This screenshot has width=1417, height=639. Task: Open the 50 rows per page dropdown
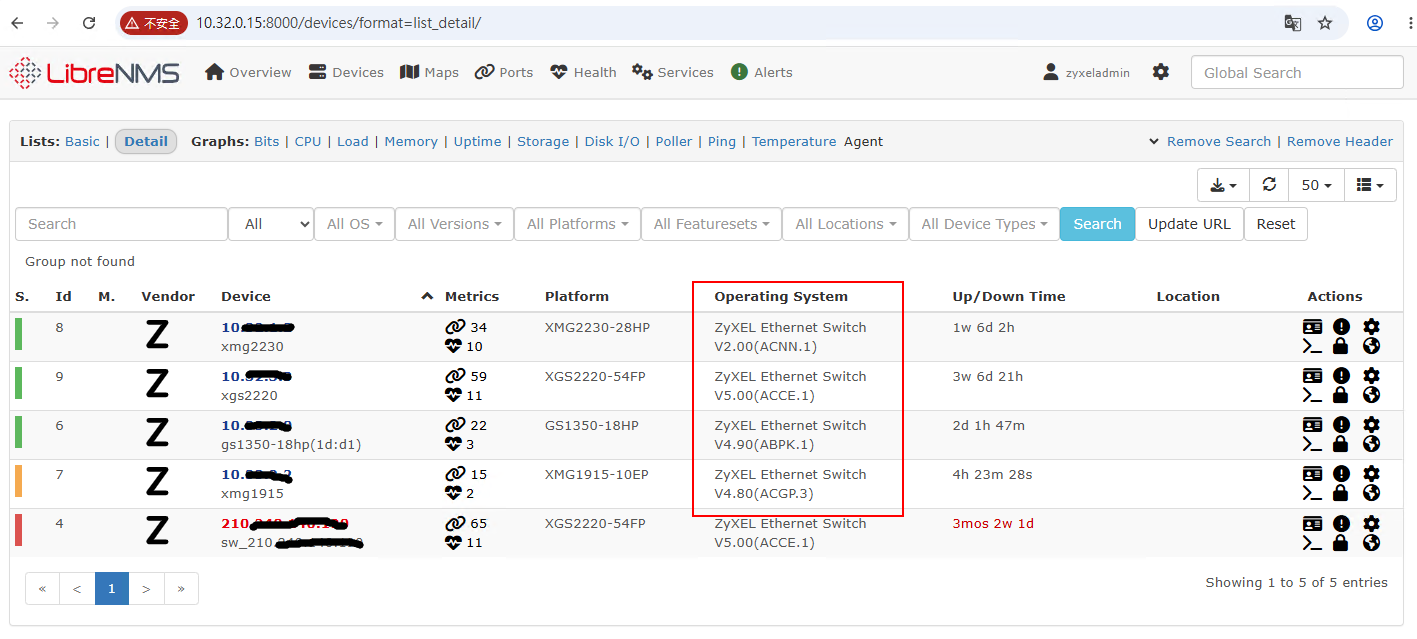(1317, 185)
